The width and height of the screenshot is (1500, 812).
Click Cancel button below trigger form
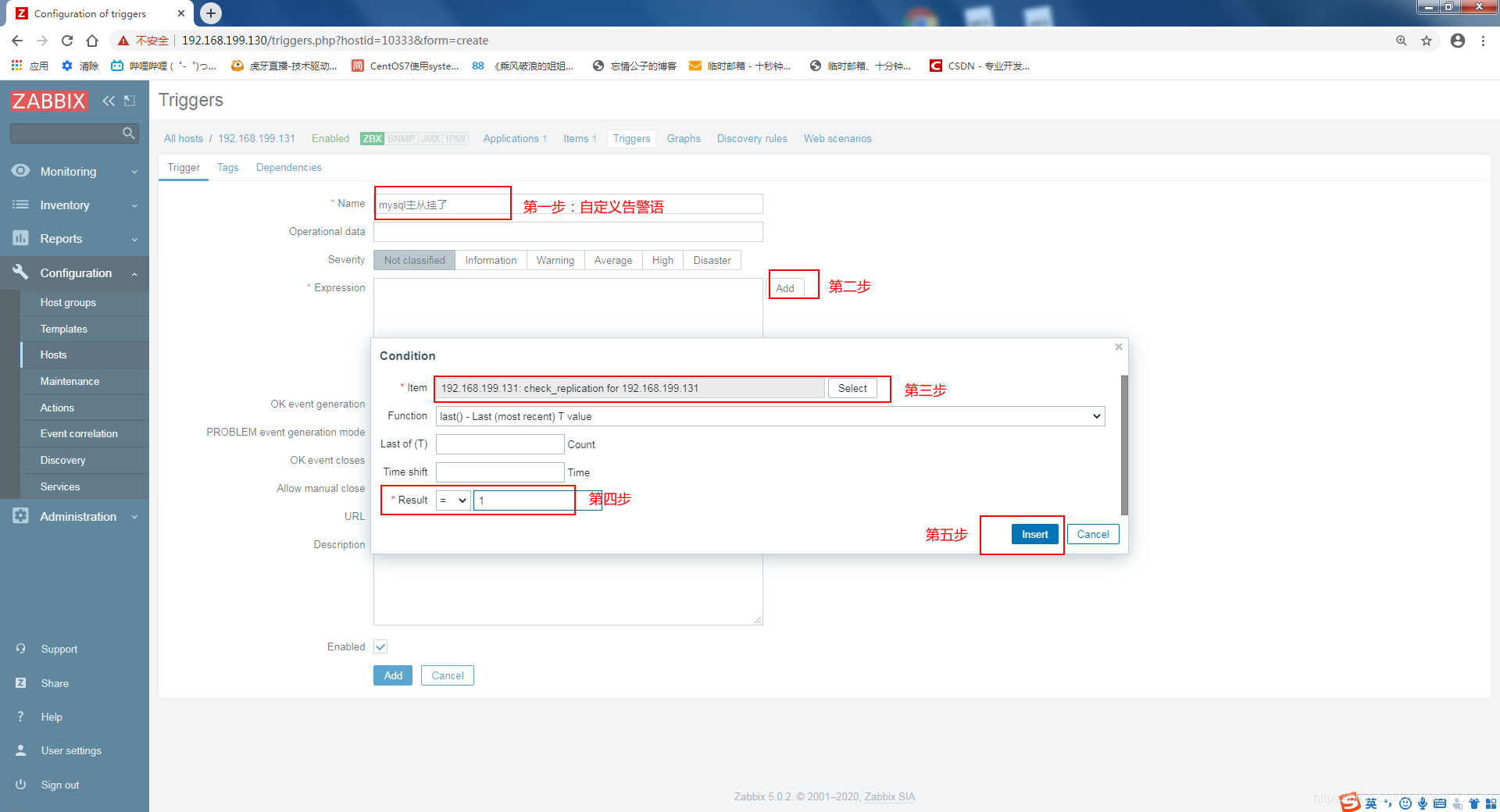[x=448, y=675]
